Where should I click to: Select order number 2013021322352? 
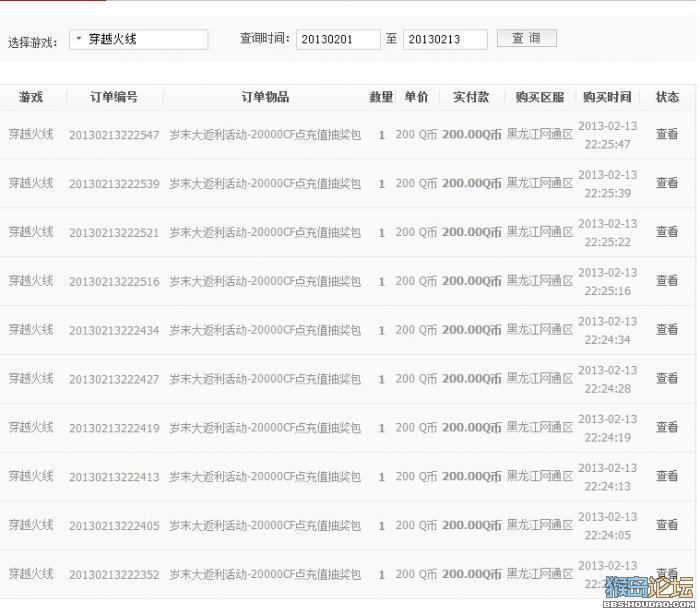(x=114, y=575)
